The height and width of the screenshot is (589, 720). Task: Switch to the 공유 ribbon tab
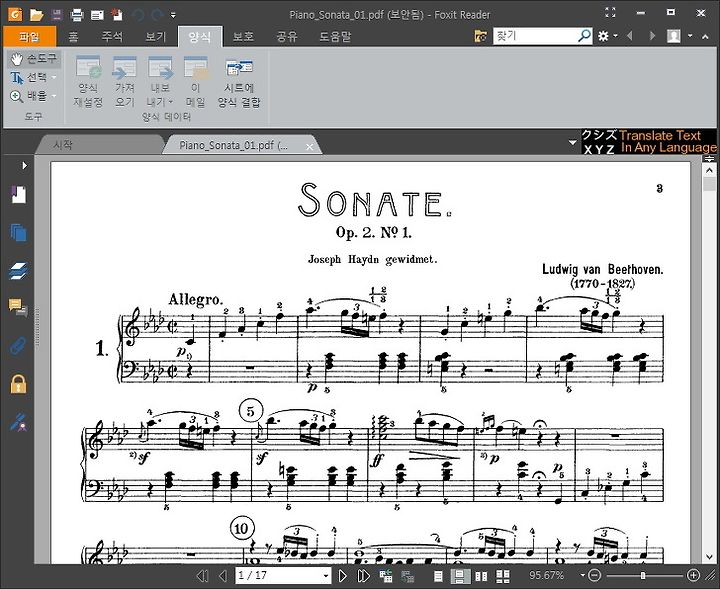[x=287, y=36]
